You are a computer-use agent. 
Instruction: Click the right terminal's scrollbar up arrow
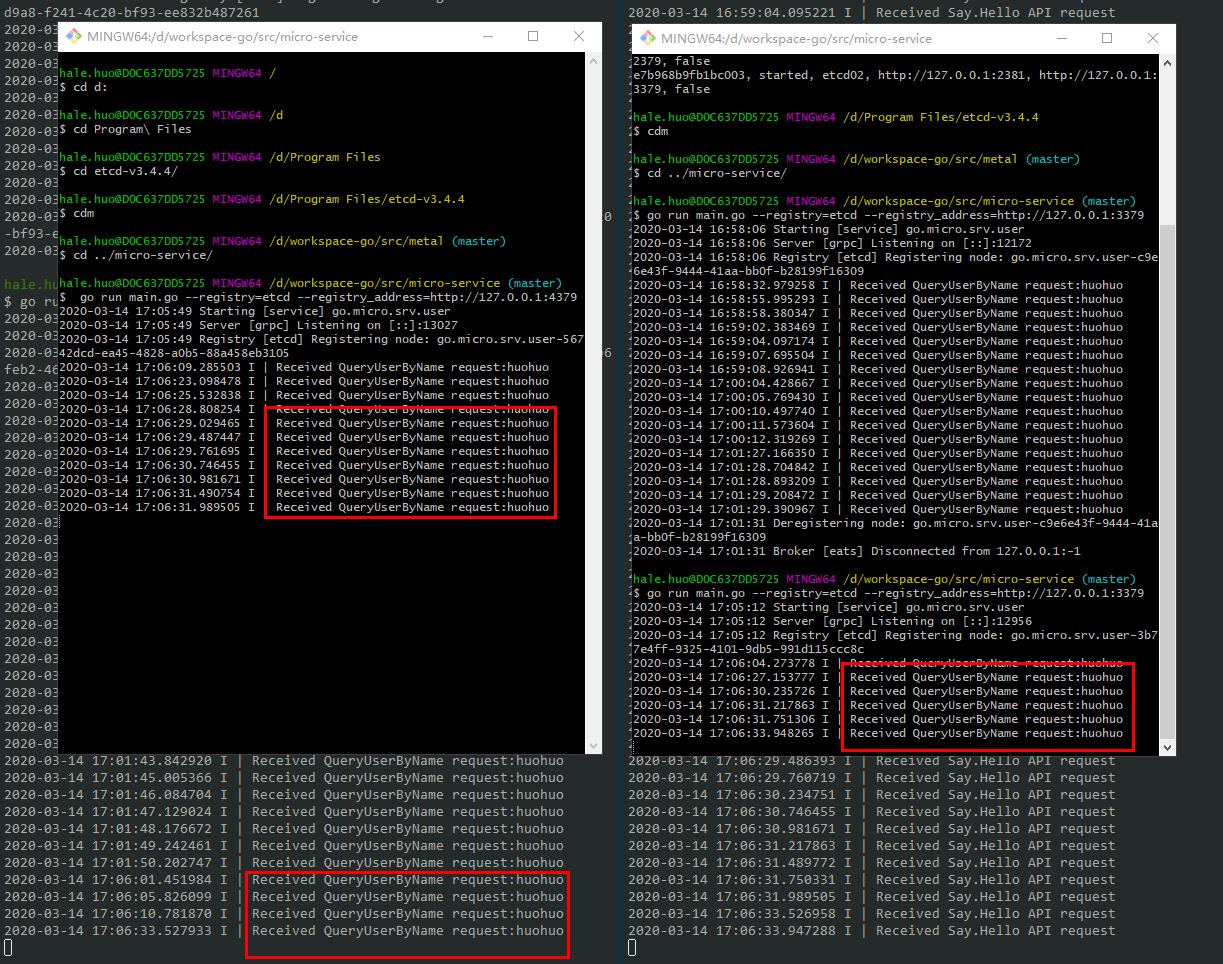1167,61
